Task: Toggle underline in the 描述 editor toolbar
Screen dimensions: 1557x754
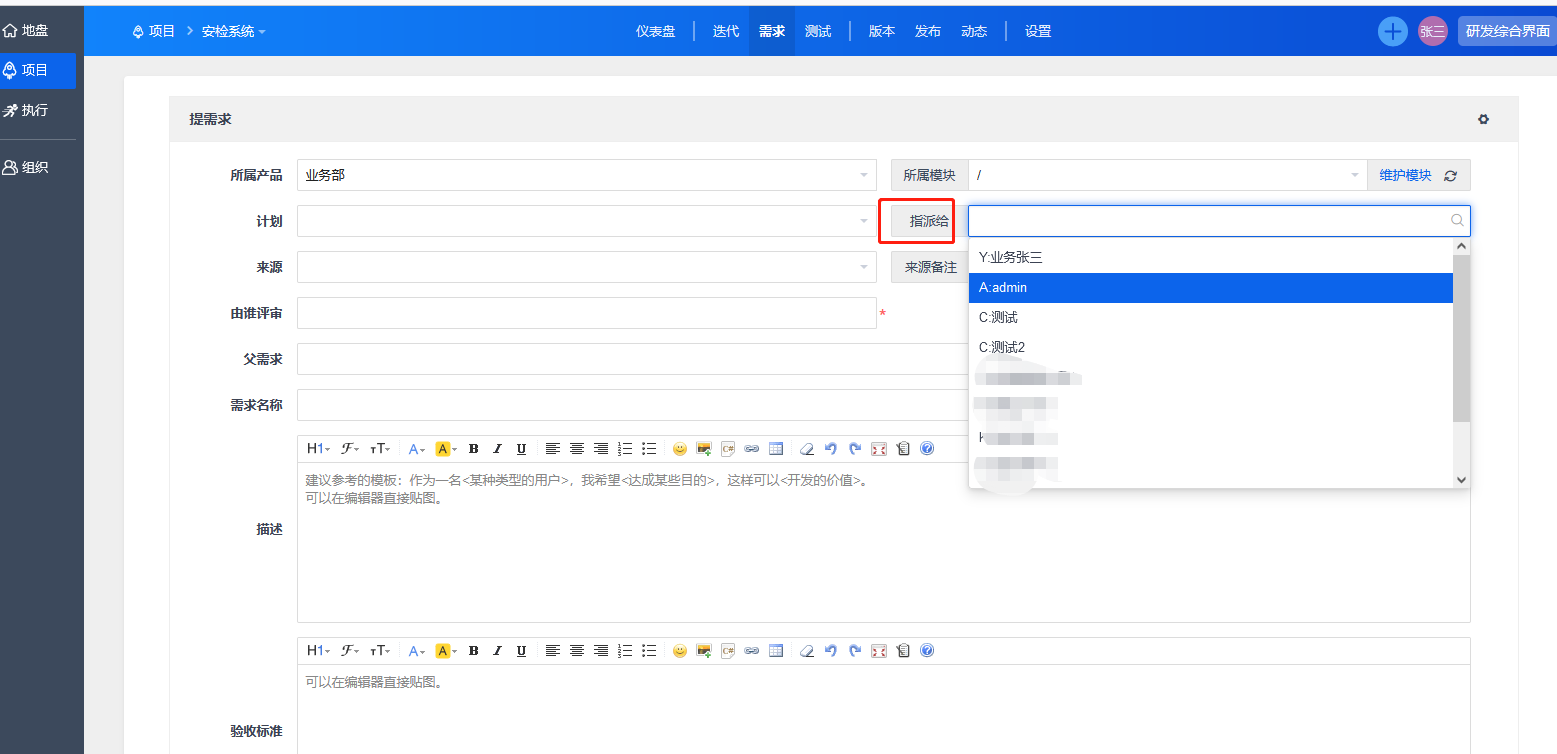Action: 521,449
